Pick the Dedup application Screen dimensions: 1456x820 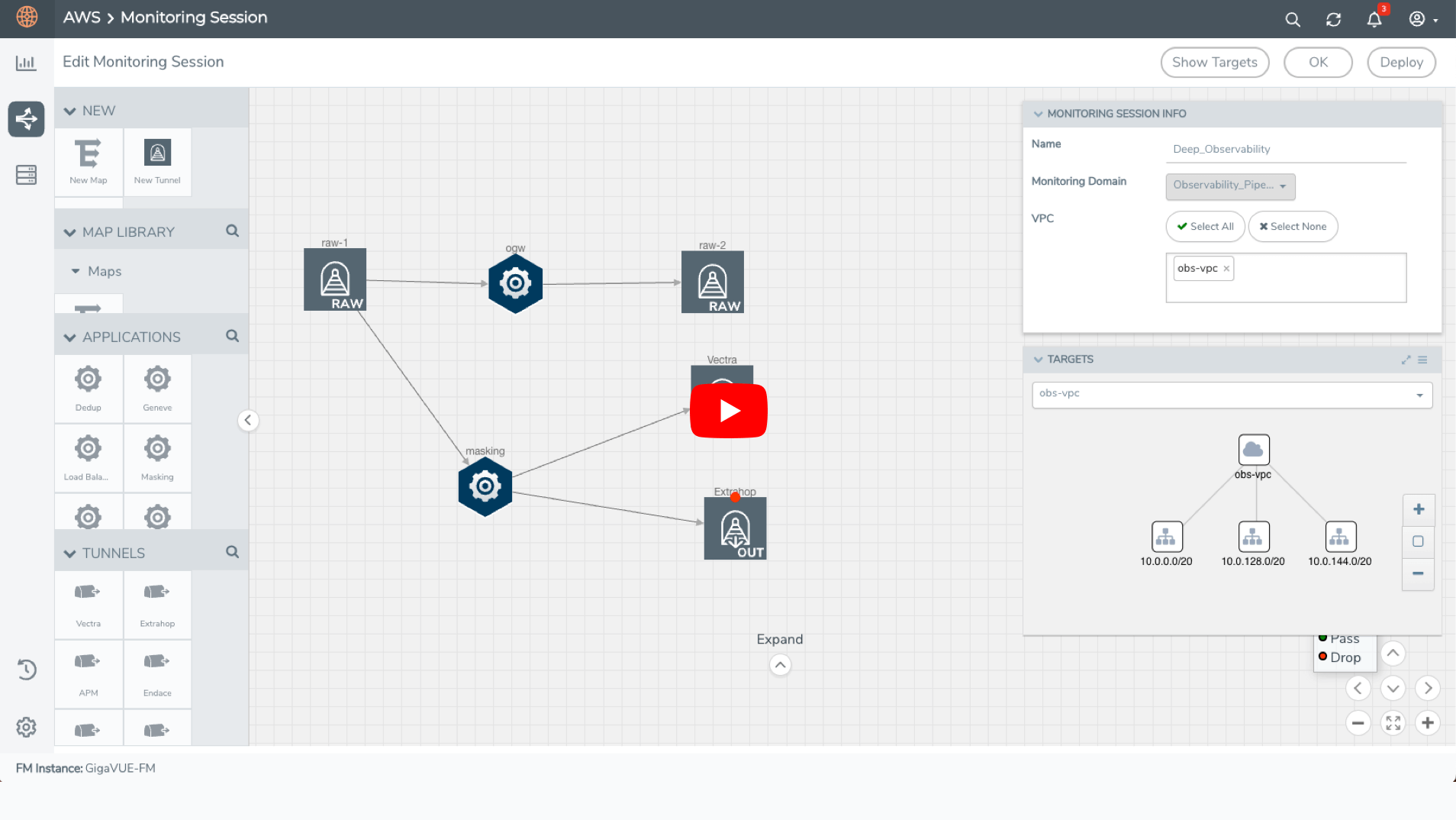(x=89, y=388)
